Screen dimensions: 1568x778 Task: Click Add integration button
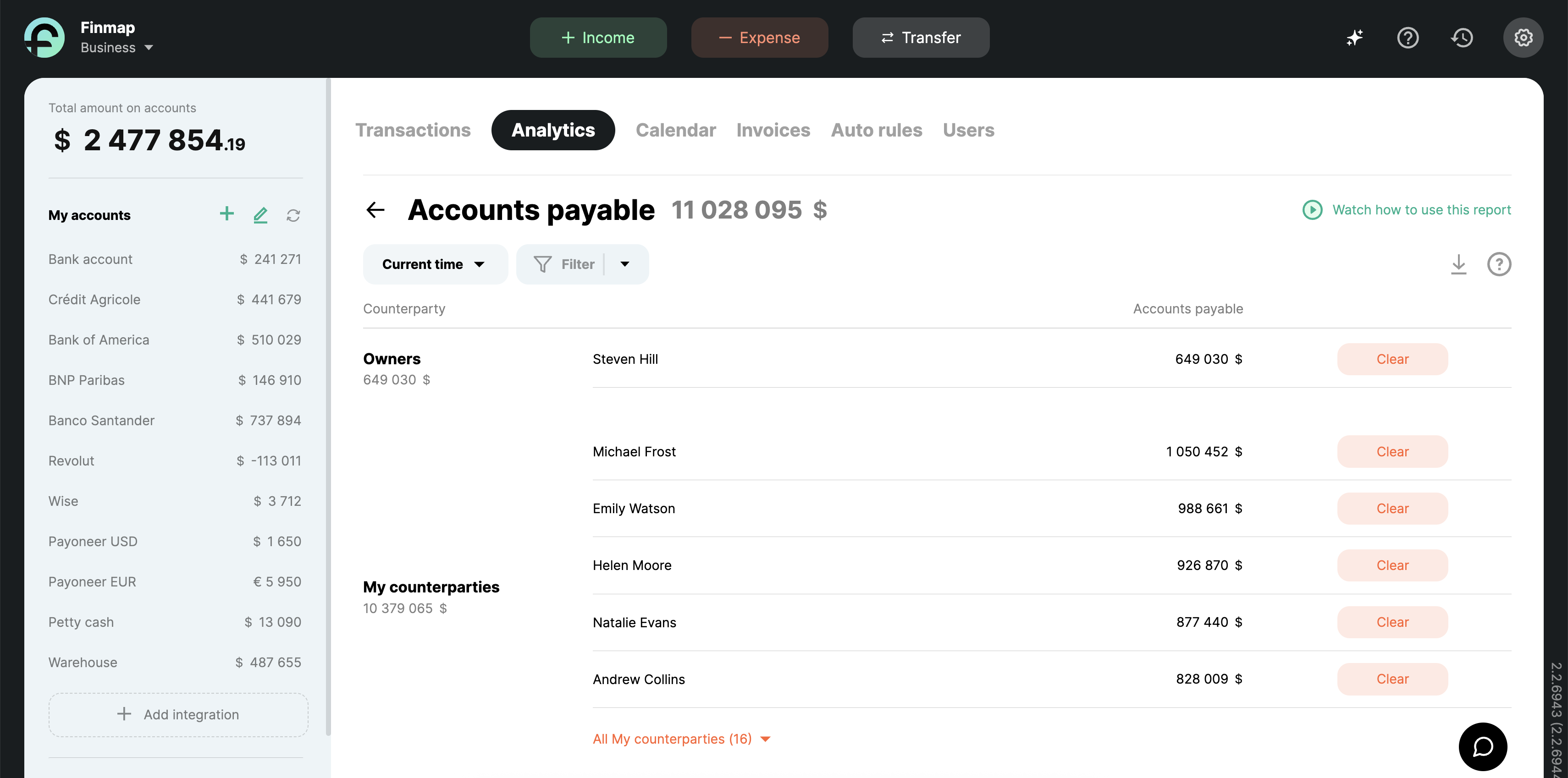(x=178, y=714)
